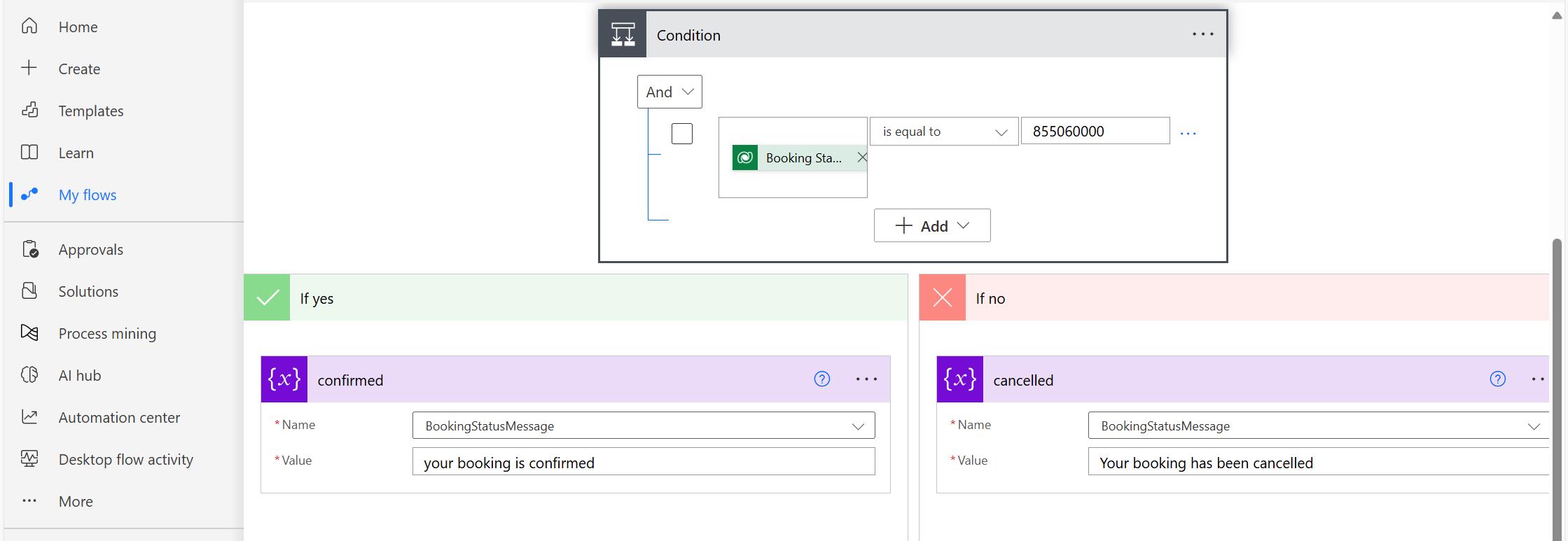
Task: Open the 'is equal to' operator dropdown
Action: coord(943,132)
